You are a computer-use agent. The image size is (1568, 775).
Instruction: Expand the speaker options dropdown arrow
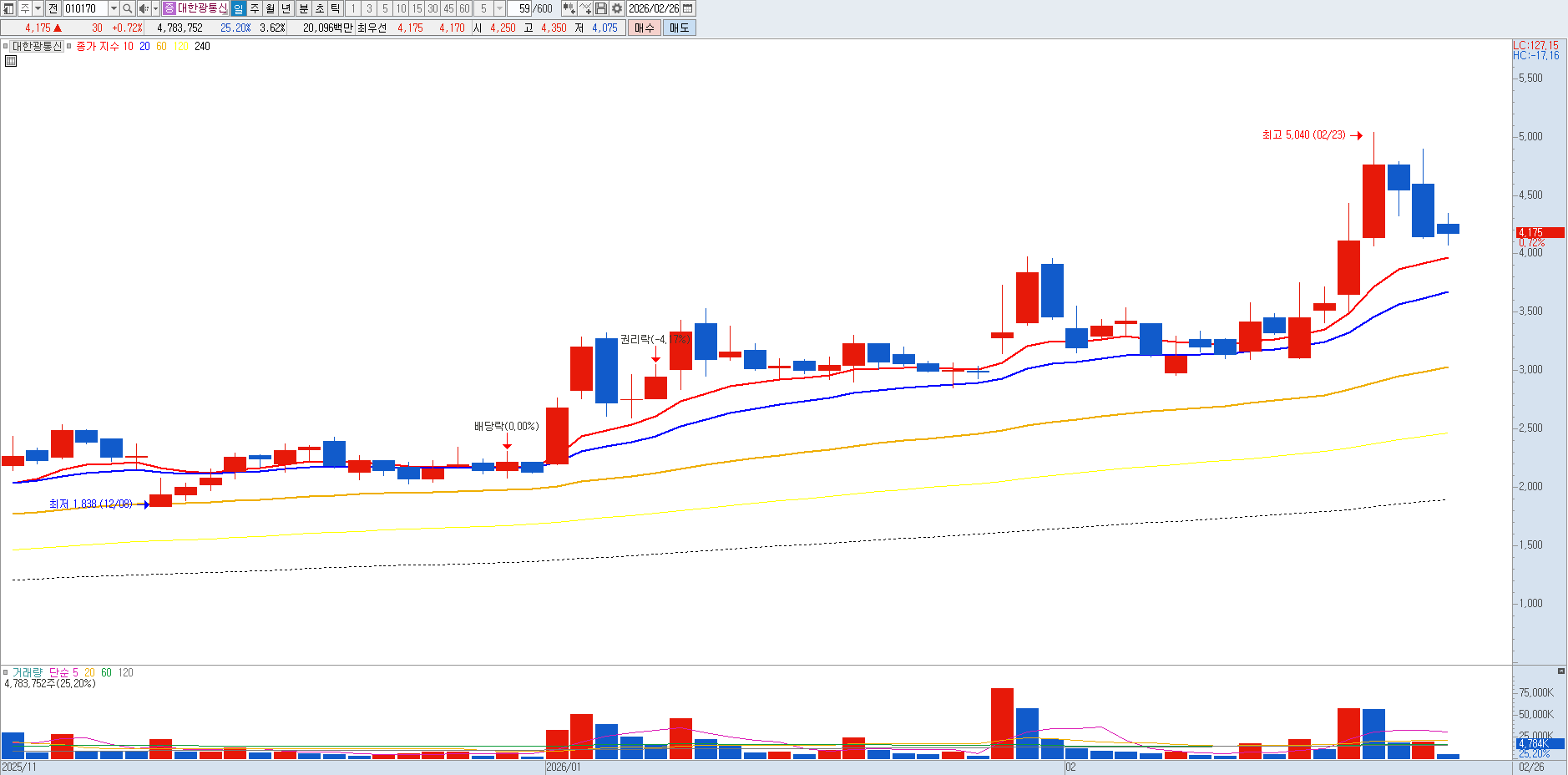click(x=155, y=8)
